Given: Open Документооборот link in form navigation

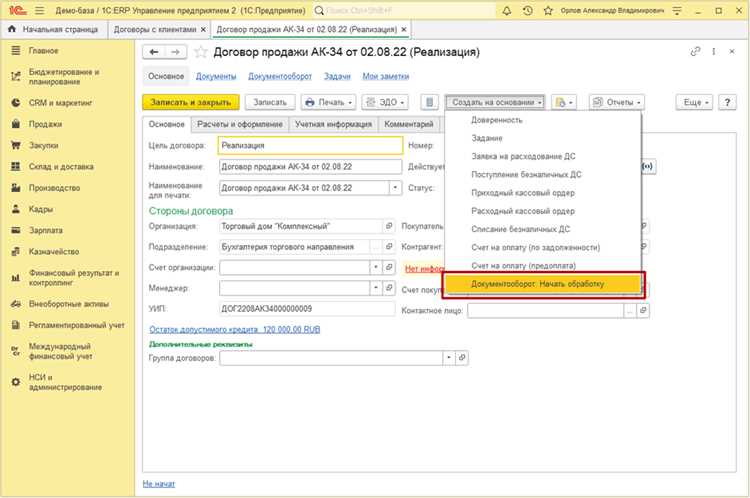Looking at the screenshot, I should (x=280, y=76).
